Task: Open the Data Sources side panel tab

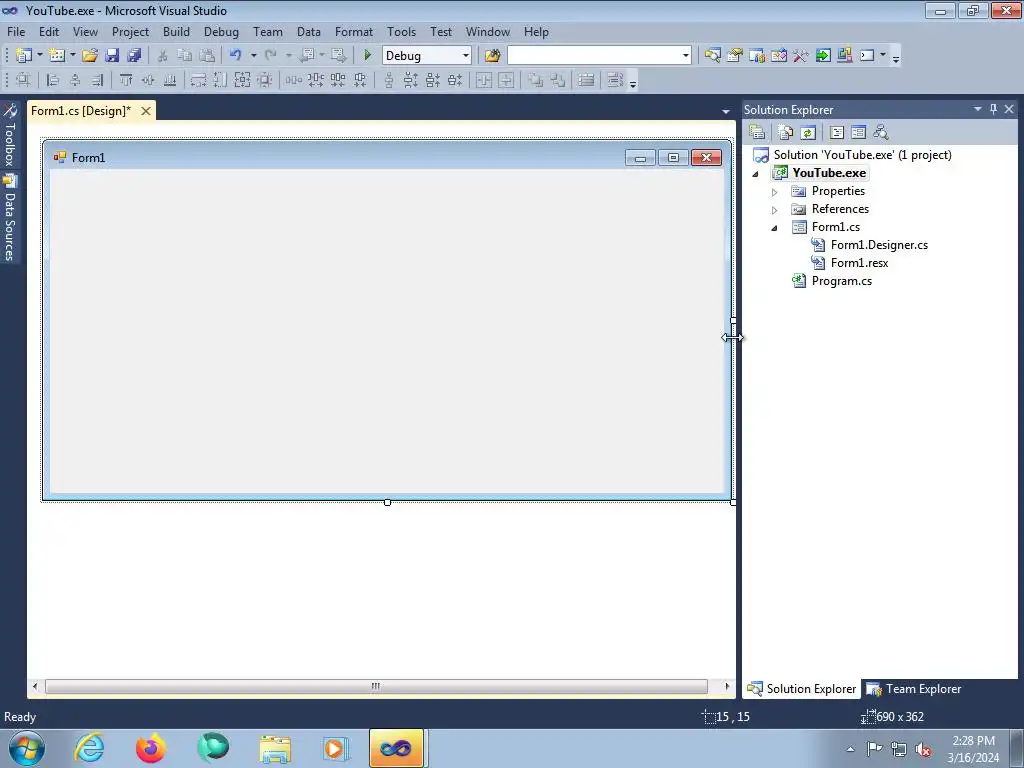Action: tap(9, 219)
